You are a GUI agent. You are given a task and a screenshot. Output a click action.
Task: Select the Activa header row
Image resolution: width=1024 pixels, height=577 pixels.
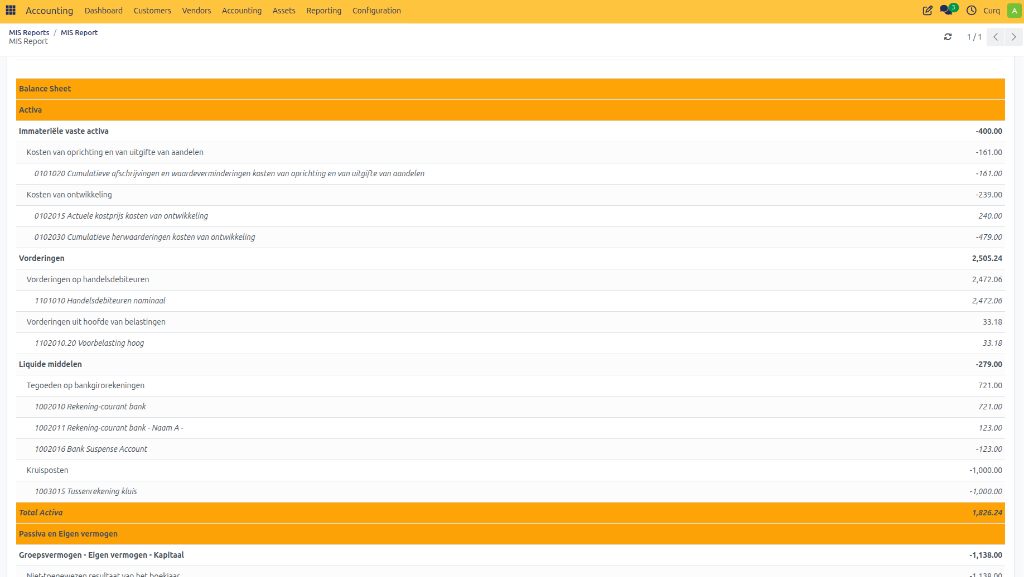(x=510, y=110)
